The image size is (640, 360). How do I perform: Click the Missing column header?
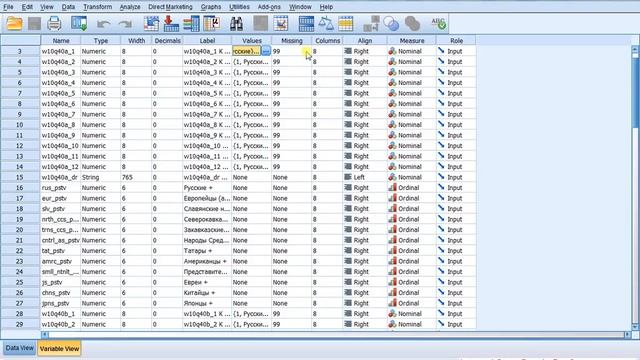pyautogui.click(x=292, y=40)
